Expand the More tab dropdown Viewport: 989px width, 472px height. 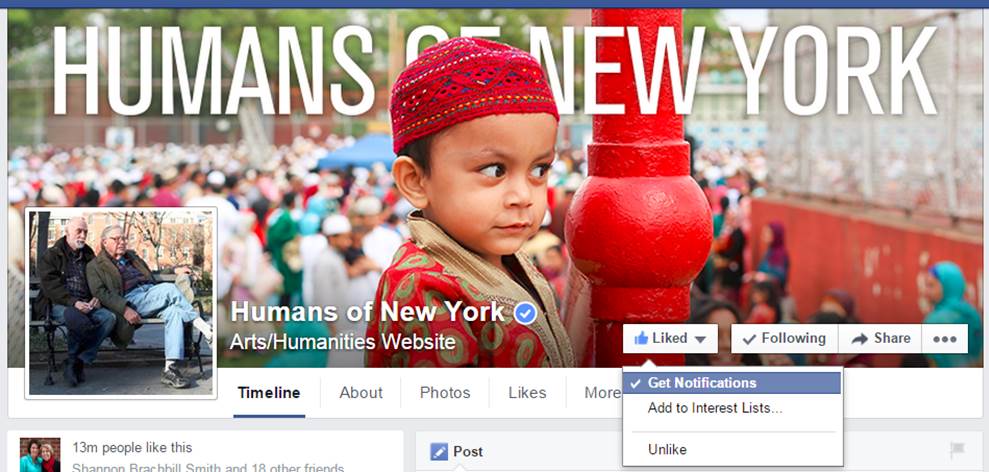tap(602, 392)
